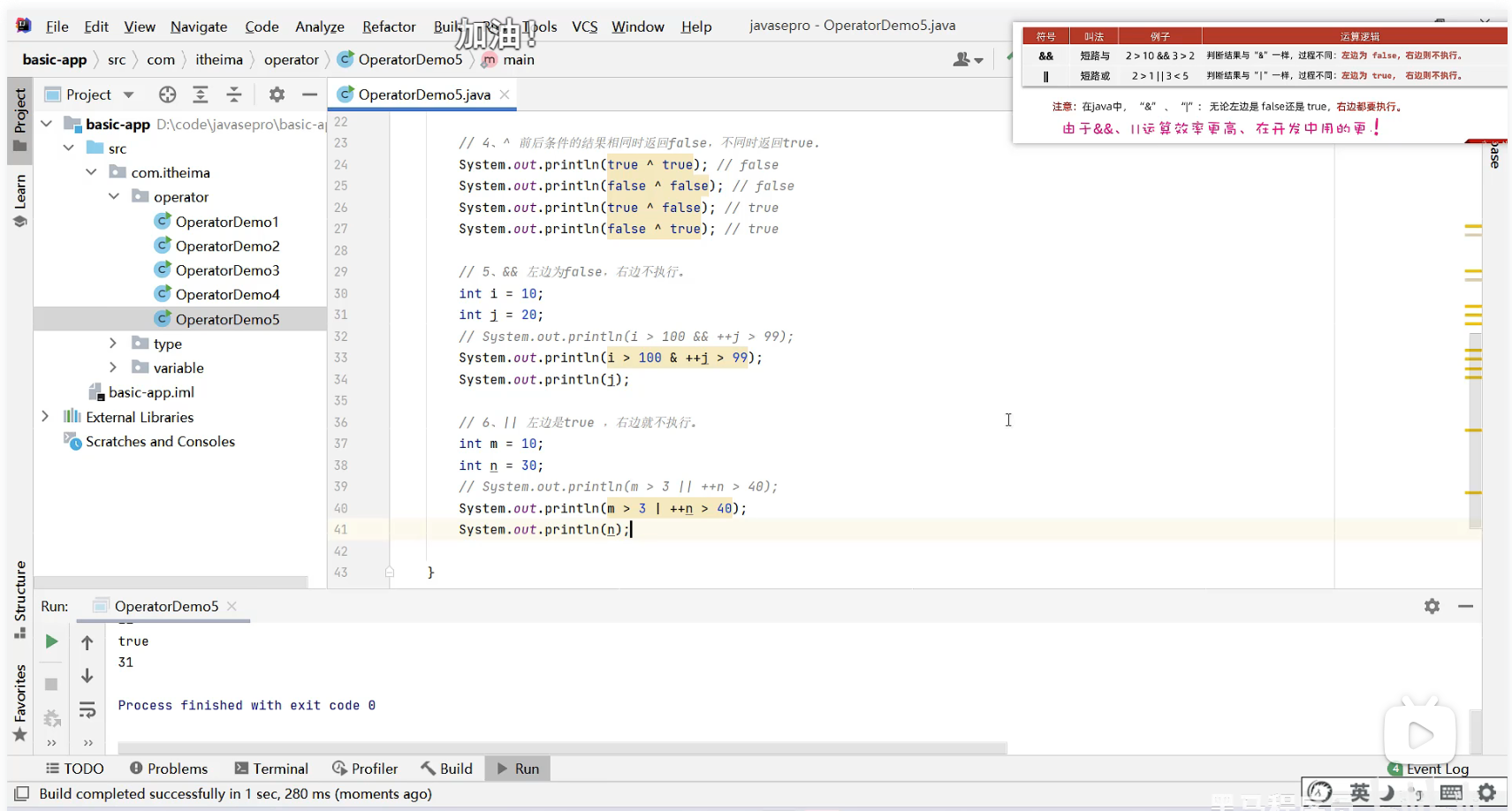Image resolution: width=1512 pixels, height=811 pixels.
Task: Open the Problems tool window
Action: coord(169,769)
